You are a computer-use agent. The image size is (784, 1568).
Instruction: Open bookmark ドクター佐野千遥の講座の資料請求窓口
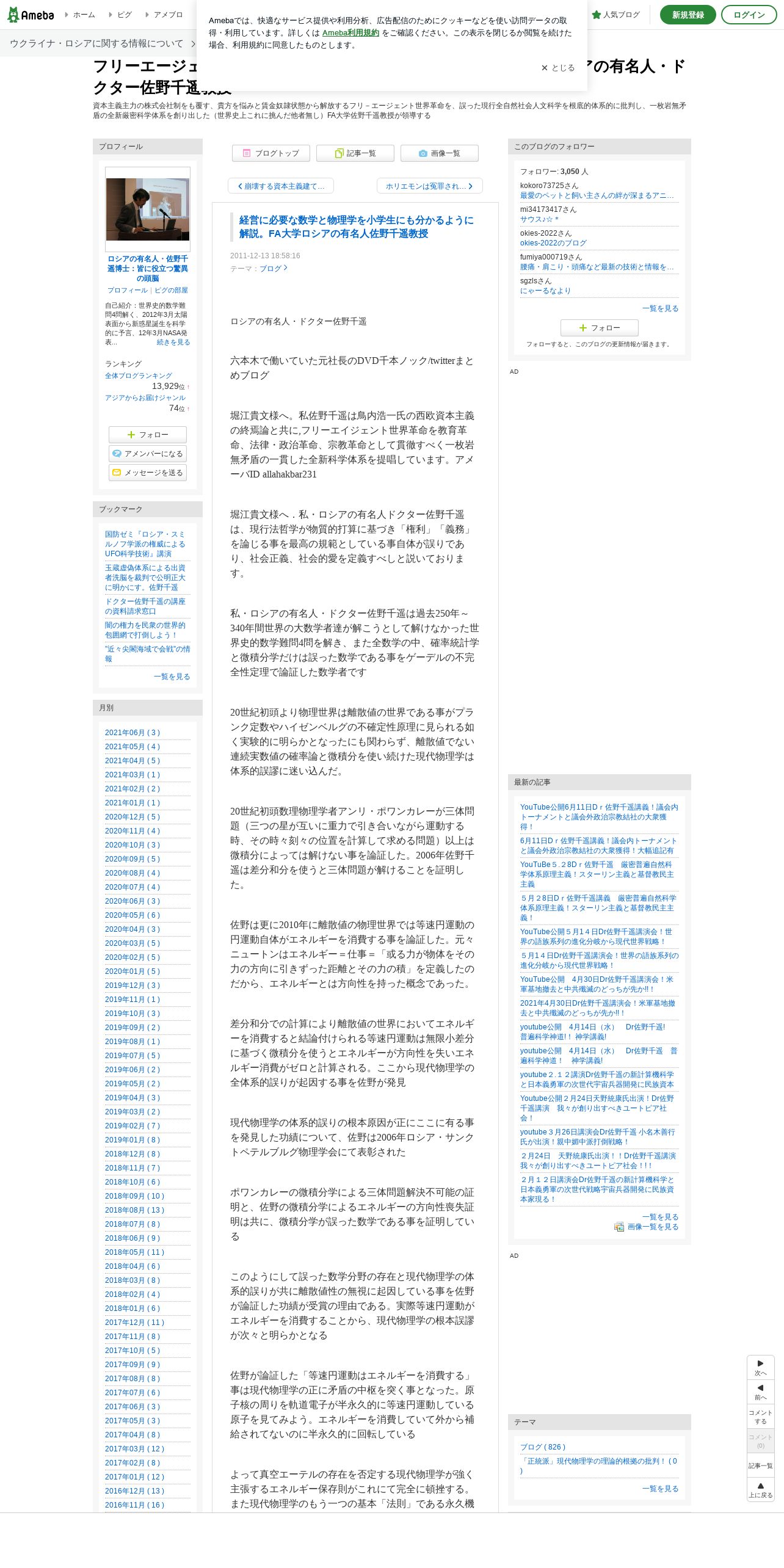coord(144,606)
